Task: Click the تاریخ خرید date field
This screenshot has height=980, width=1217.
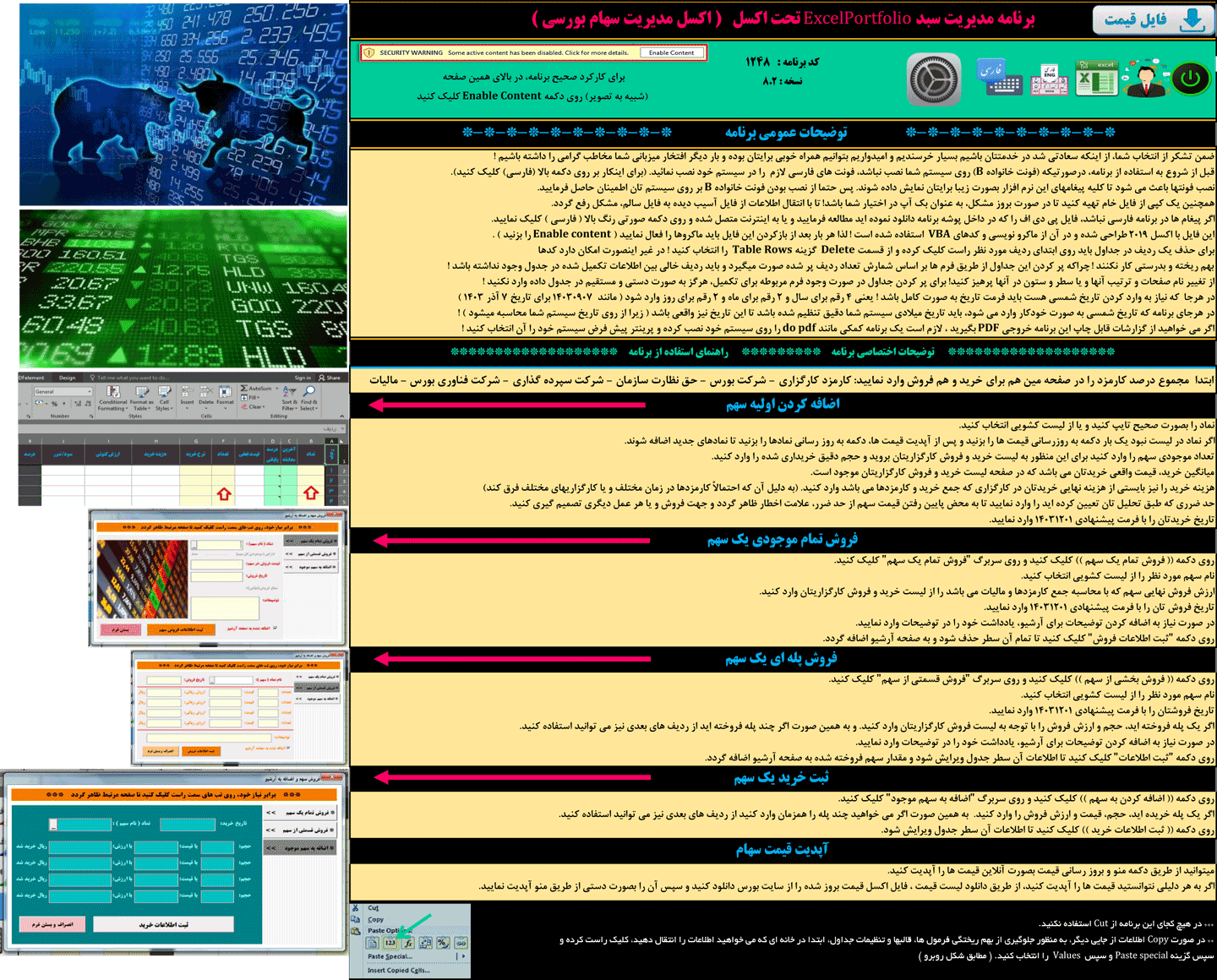Action: [188, 825]
